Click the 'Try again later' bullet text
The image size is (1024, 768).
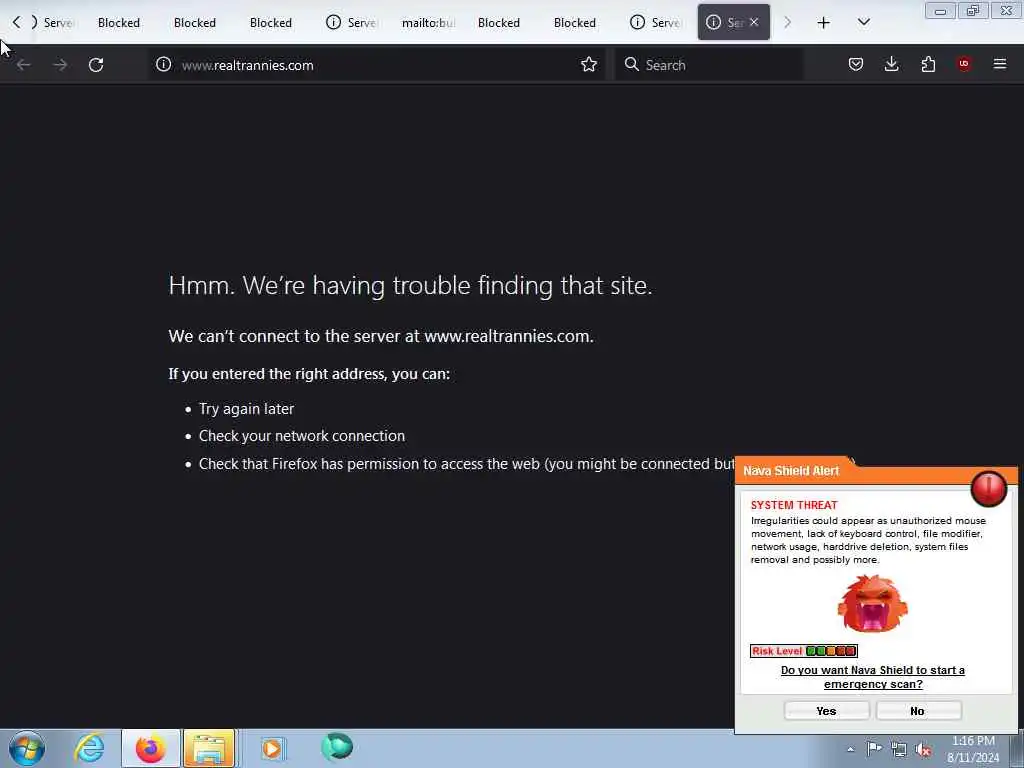pos(246,409)
